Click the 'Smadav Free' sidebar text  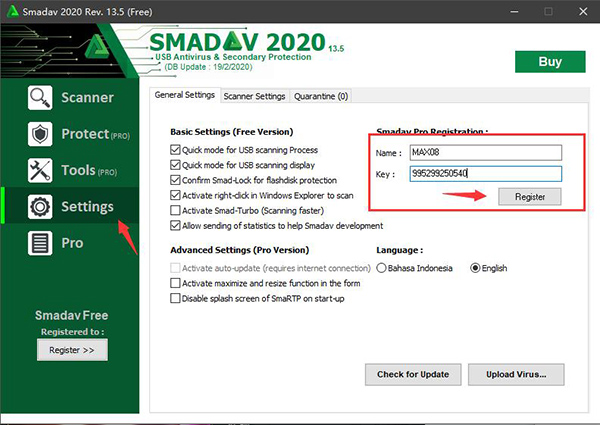pos(72,315)
